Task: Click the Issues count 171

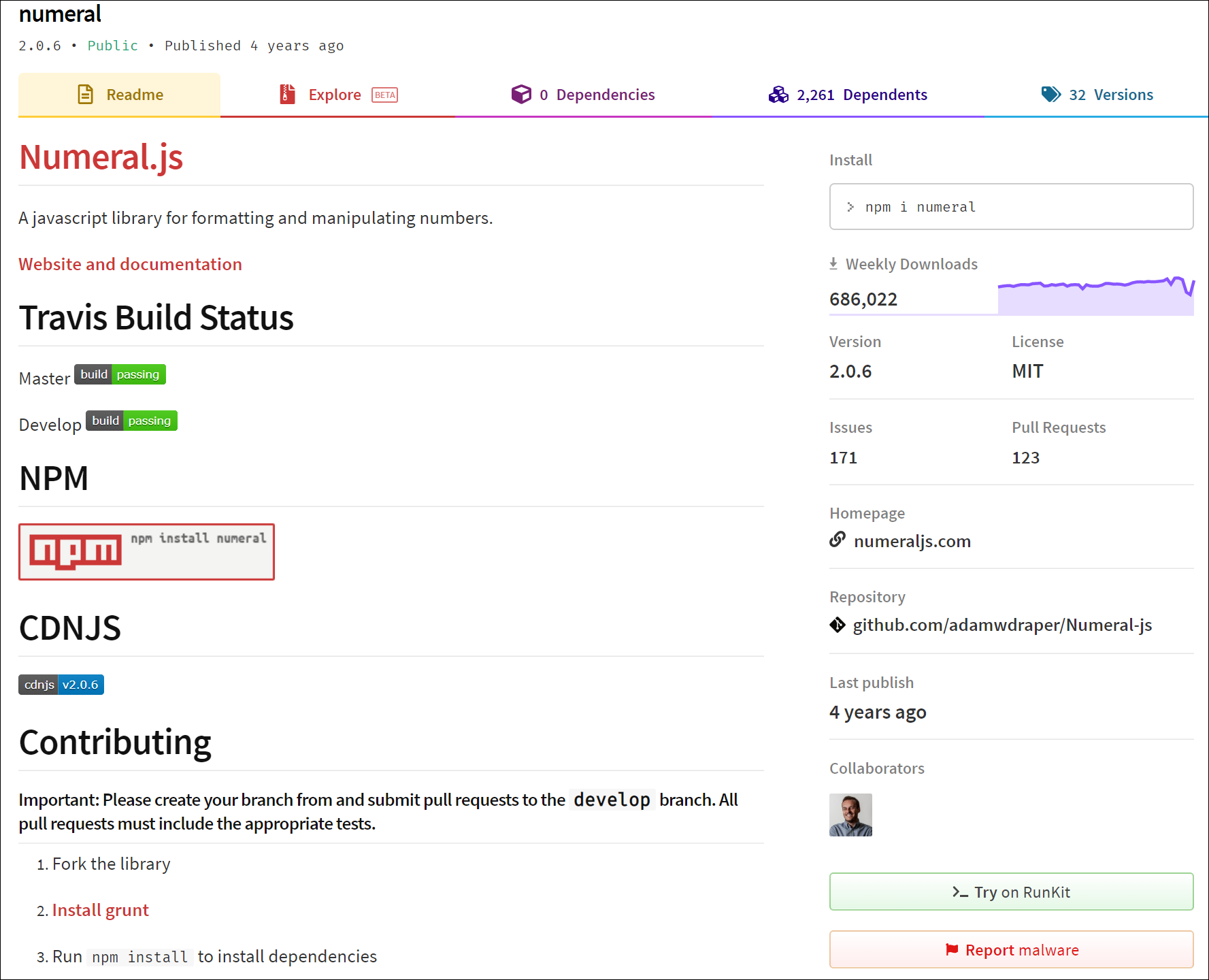Action: [843, 457]
